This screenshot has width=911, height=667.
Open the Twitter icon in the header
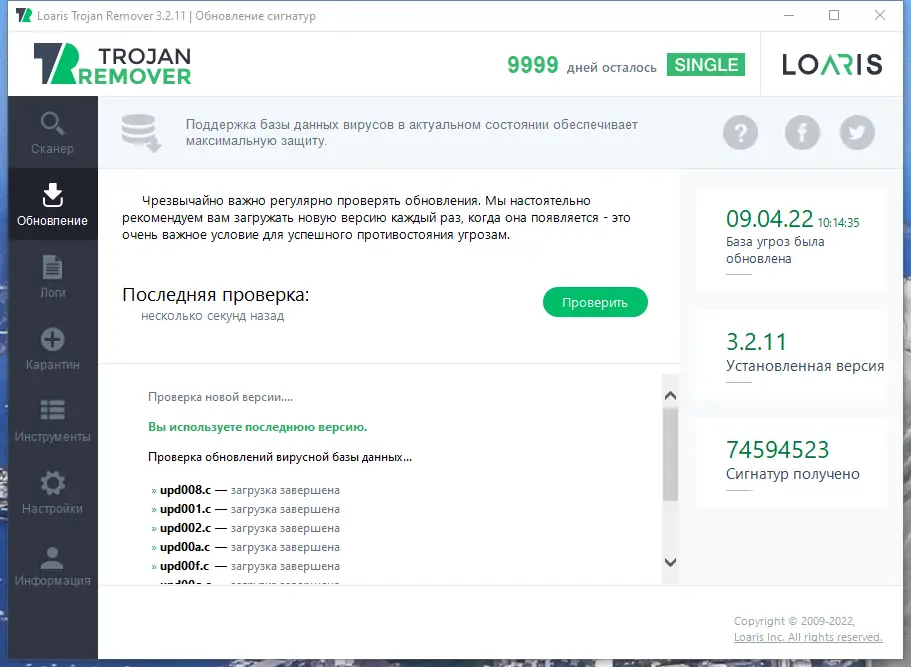[857, 131]
